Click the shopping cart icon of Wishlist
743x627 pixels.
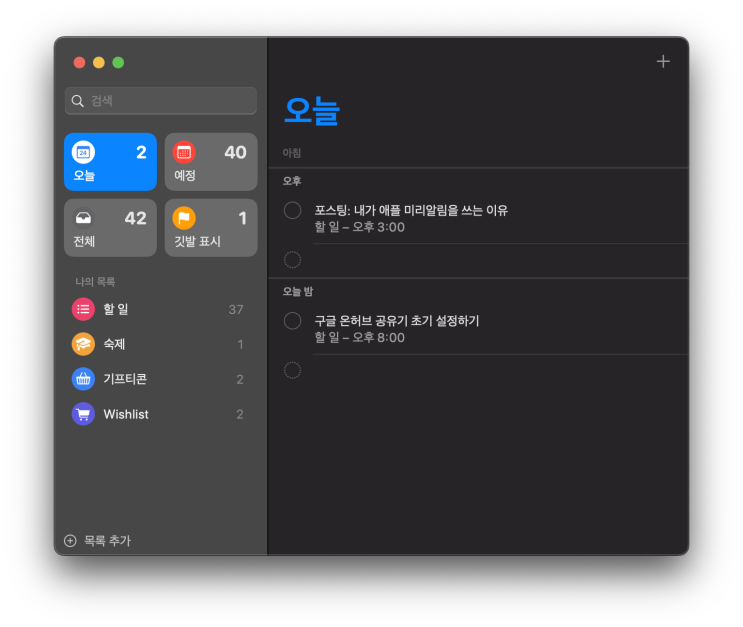tap(83, 414)
